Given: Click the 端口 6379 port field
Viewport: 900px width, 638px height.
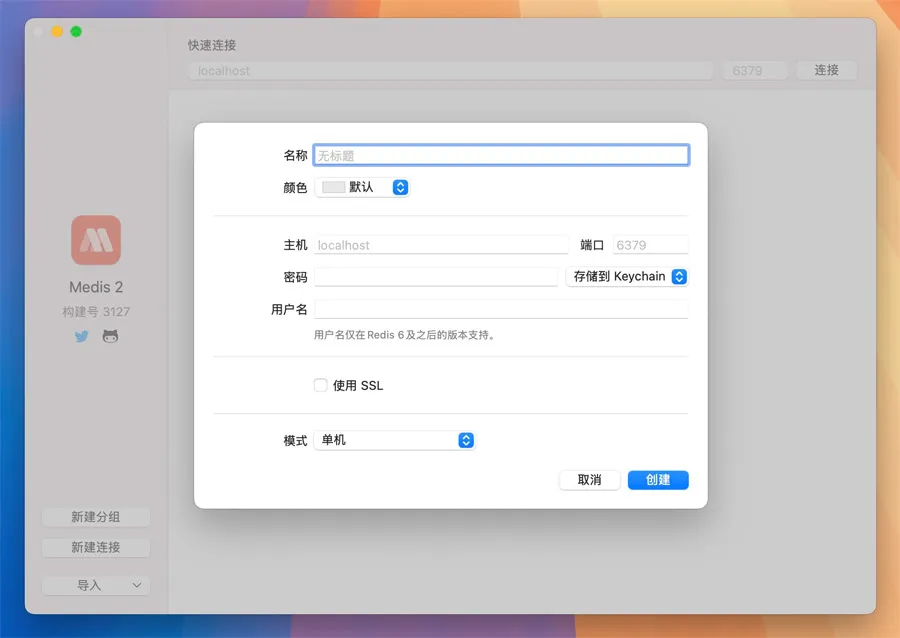Looking at the screenshot, I should pos(650,245).
